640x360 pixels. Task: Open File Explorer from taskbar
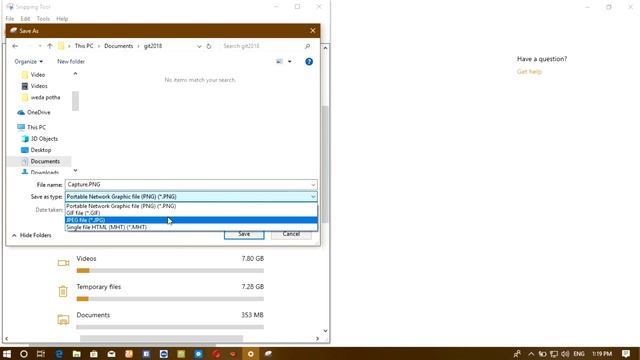76,354
